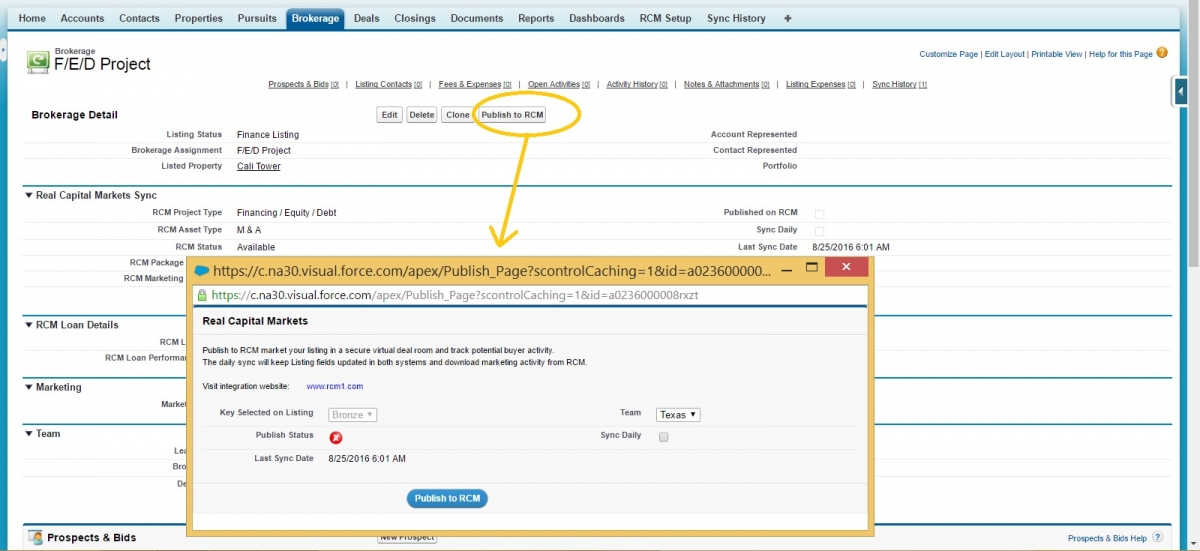This screenshot has width=1200, height=551.
Task: Click the plus tab to show all tabs
Action: pyautogui.click(x=788, y=18)
